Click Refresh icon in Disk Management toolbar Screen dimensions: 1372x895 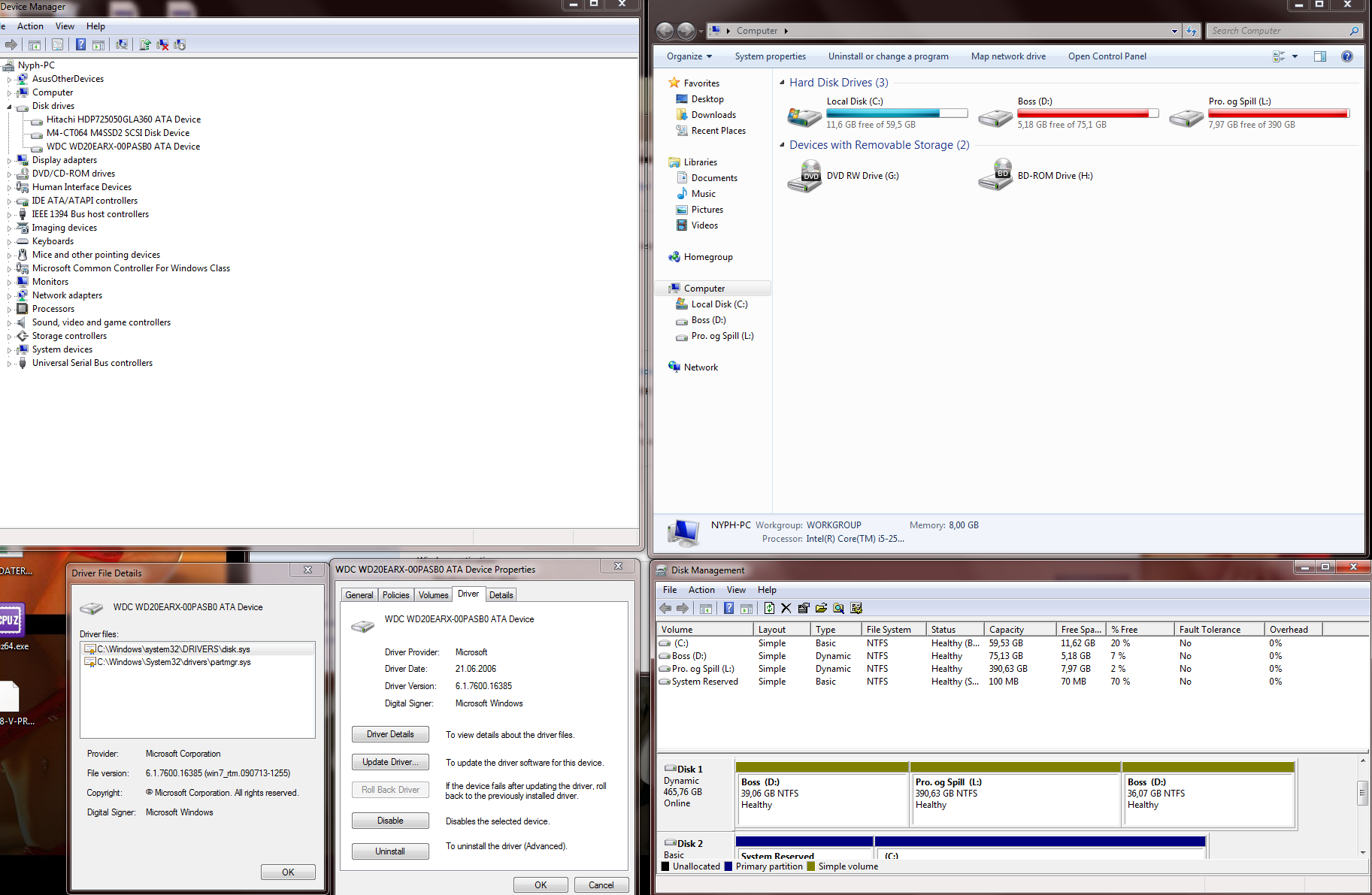tap(769, 609)
